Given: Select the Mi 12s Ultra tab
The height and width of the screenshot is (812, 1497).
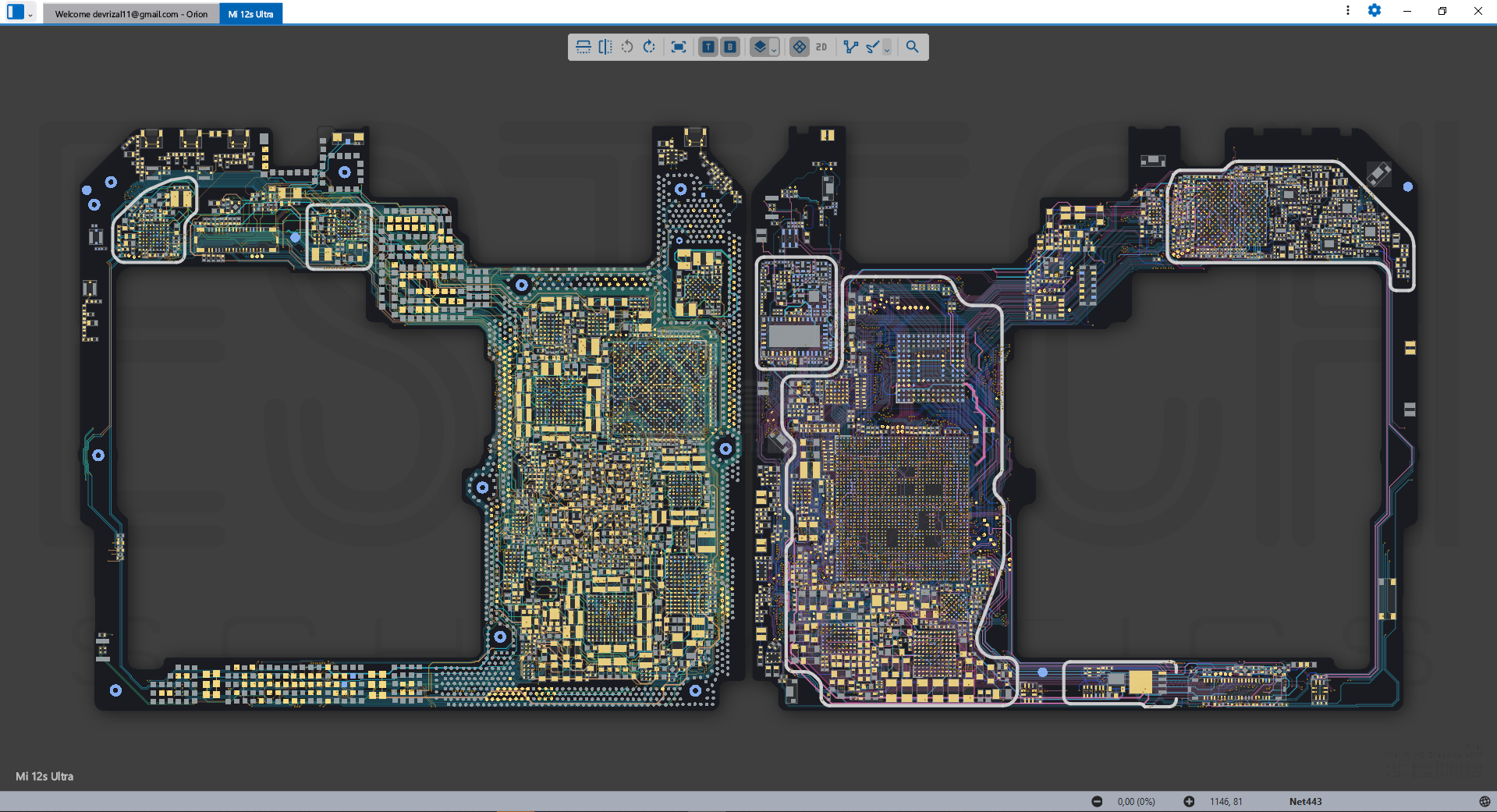Looking at the screenshot, I should pos(251,14).
